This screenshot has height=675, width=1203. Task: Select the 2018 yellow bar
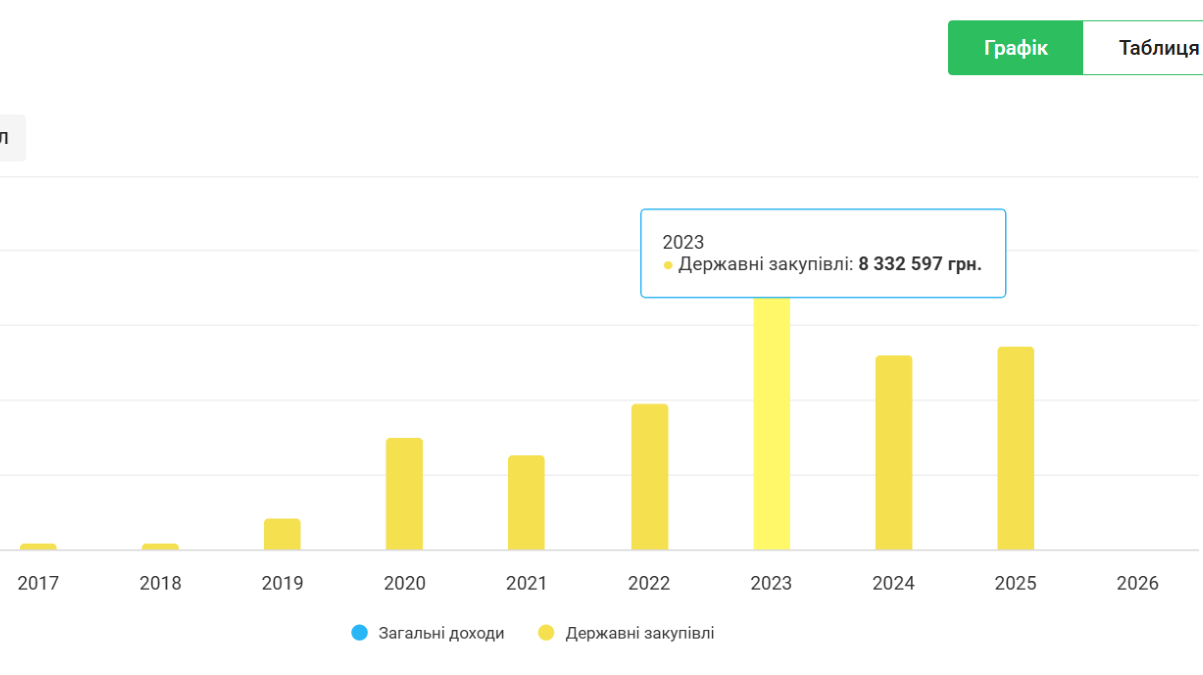(x=160, y=546)
